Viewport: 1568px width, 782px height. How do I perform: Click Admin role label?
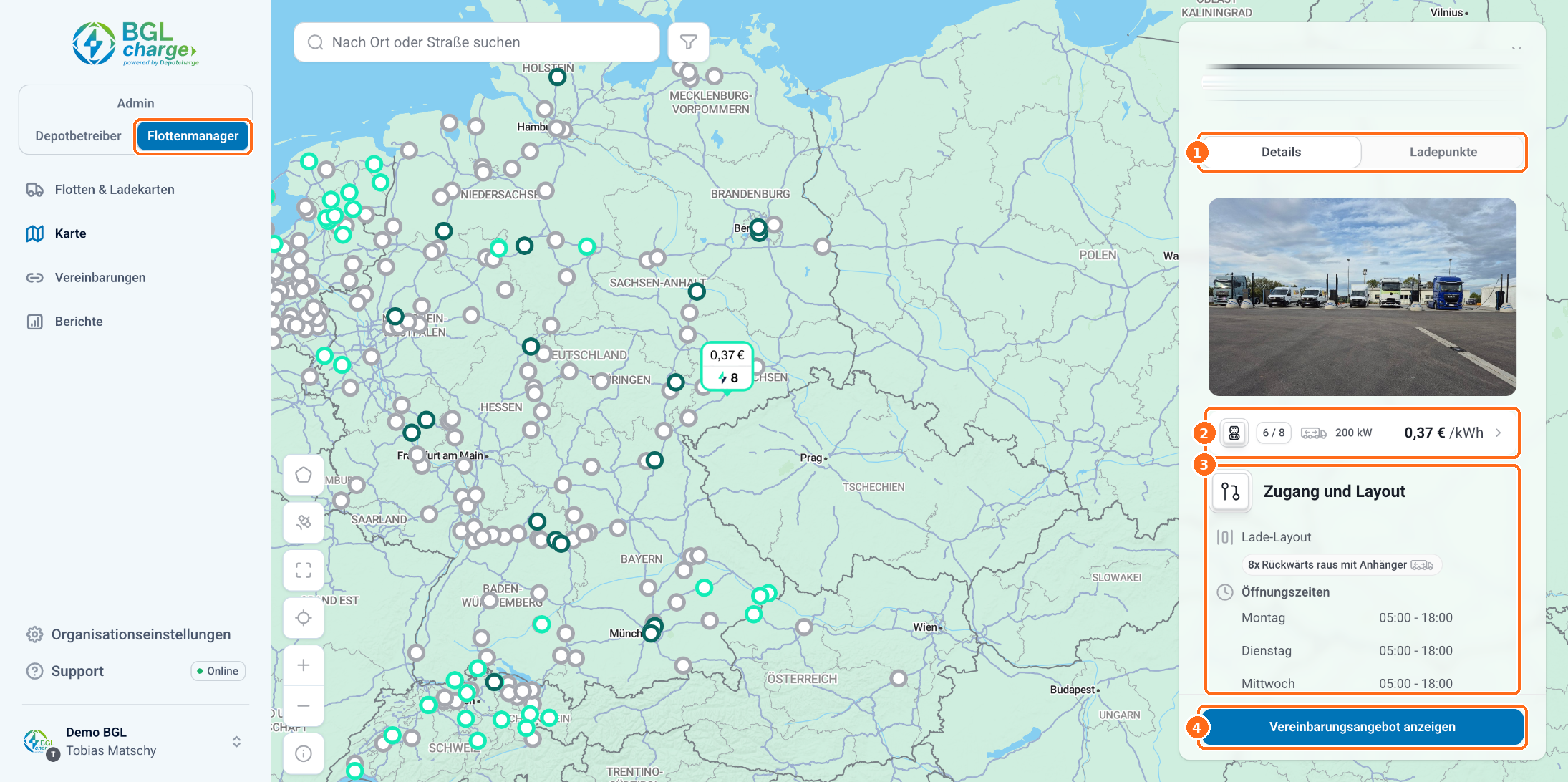135,103
